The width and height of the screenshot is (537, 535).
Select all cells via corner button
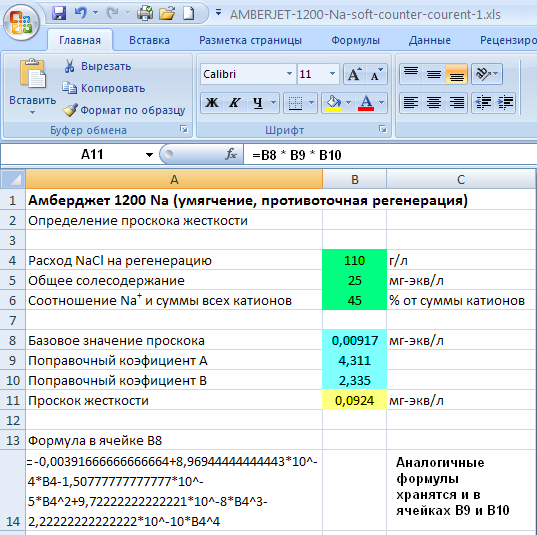(13, 179)
